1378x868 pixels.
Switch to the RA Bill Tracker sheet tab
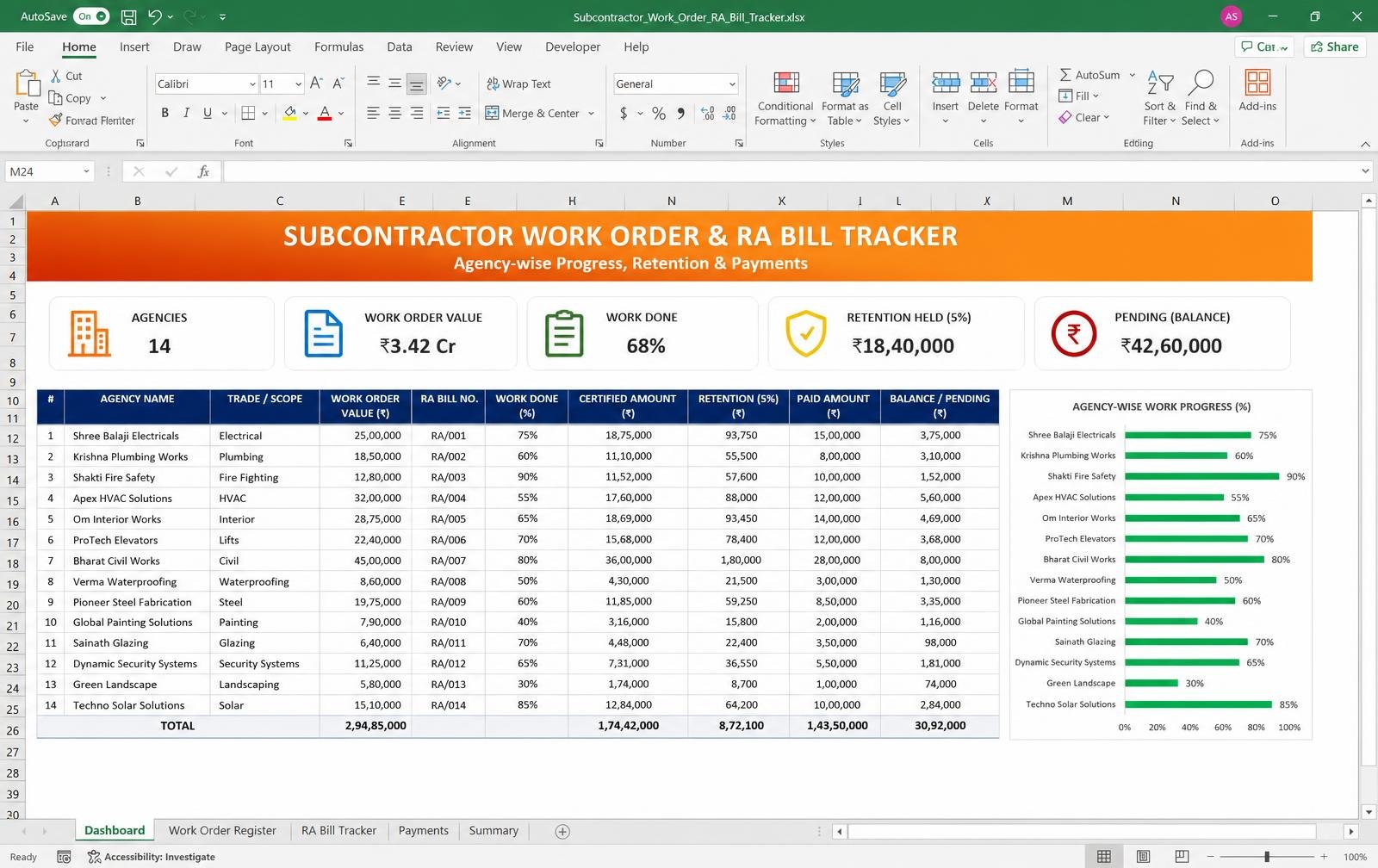[338, 830]
